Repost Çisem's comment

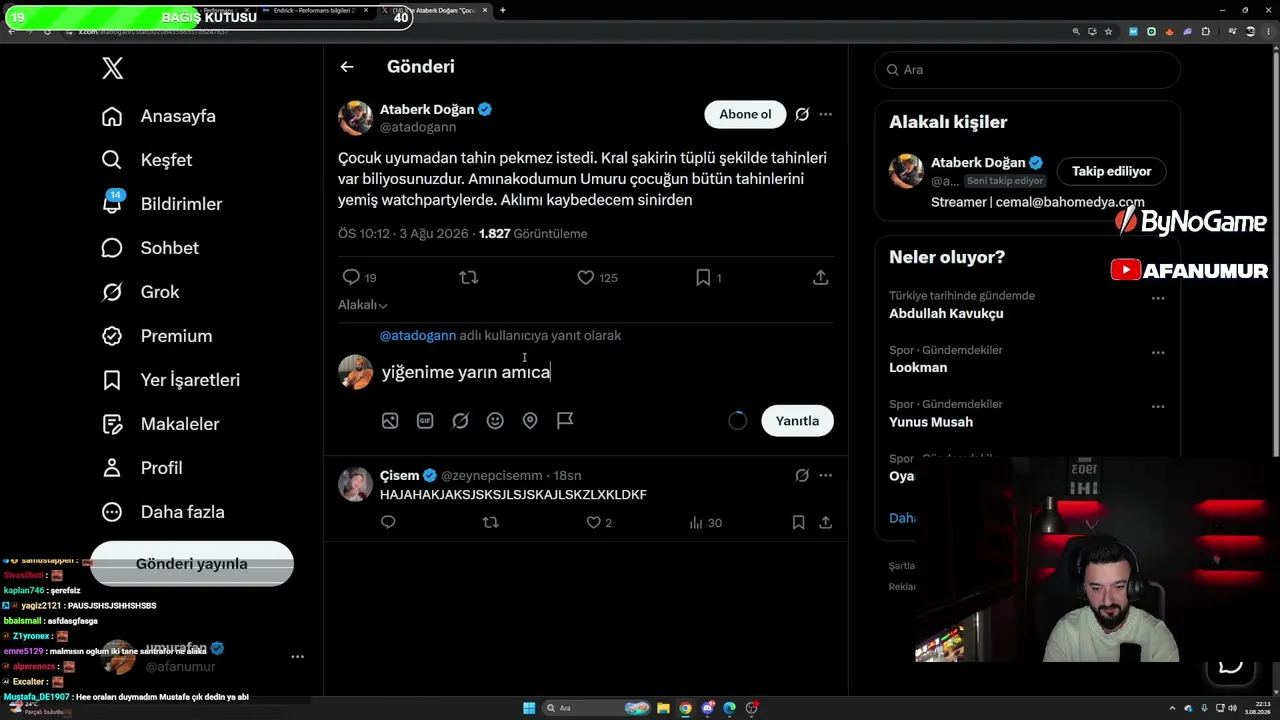(x=490, y=522)
